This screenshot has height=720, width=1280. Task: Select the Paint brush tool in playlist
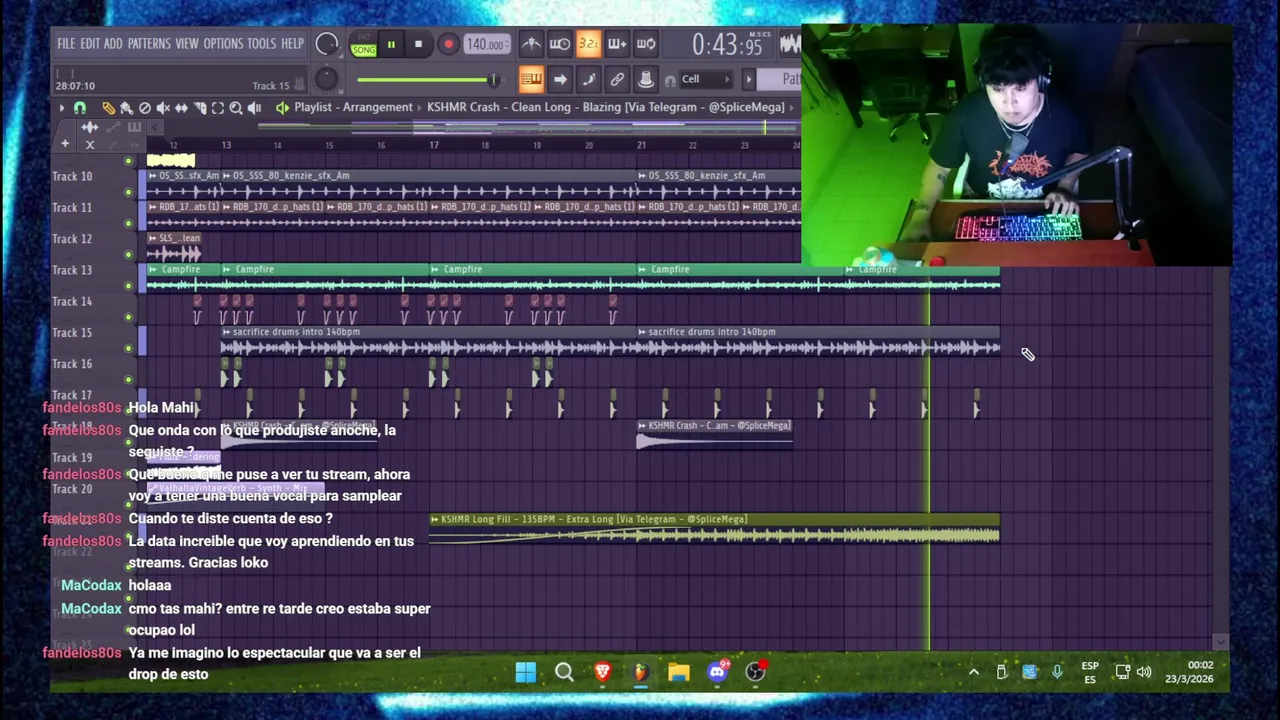[x=126, y=108]
